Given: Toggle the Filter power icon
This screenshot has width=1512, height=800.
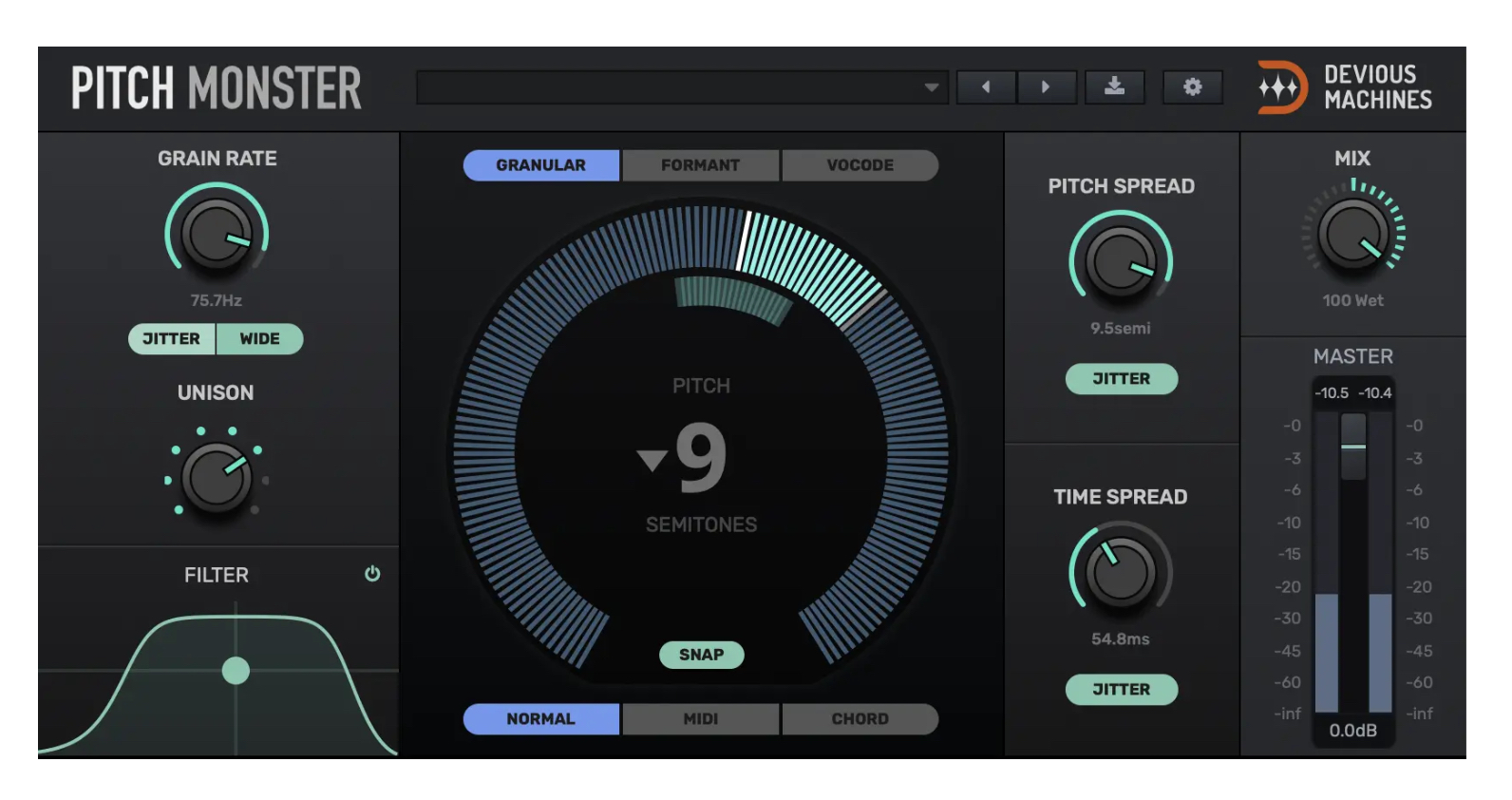Looking at the screenshot, I should [372, 574].
